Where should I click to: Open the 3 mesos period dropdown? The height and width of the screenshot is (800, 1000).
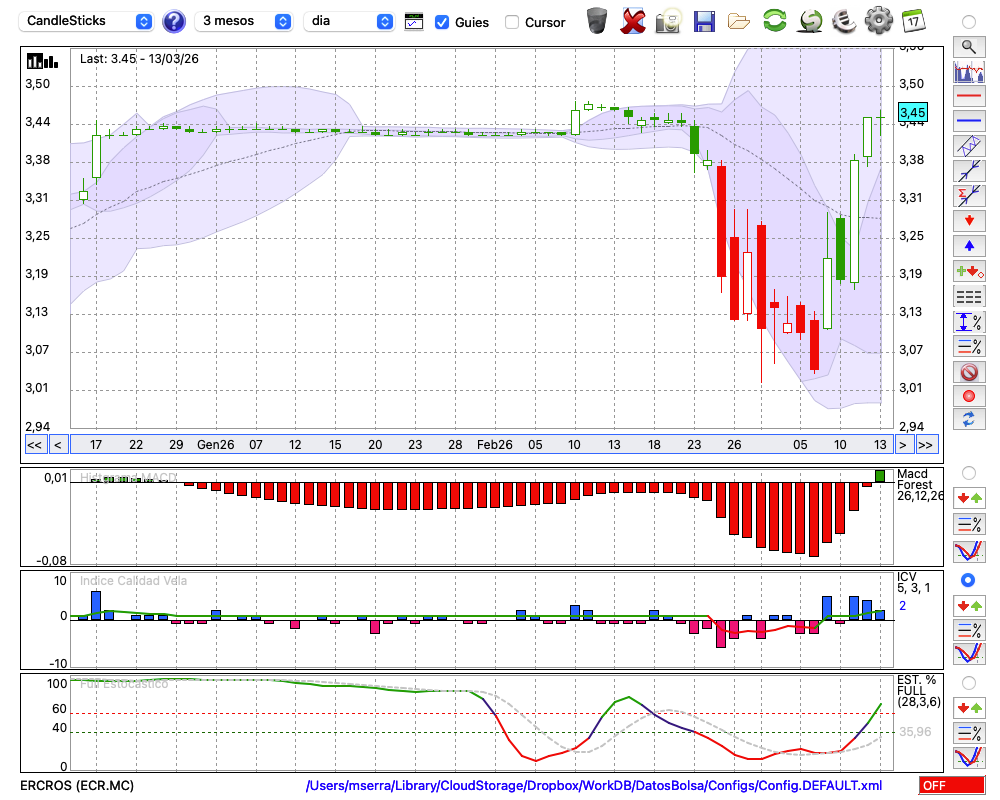[245, 21]
